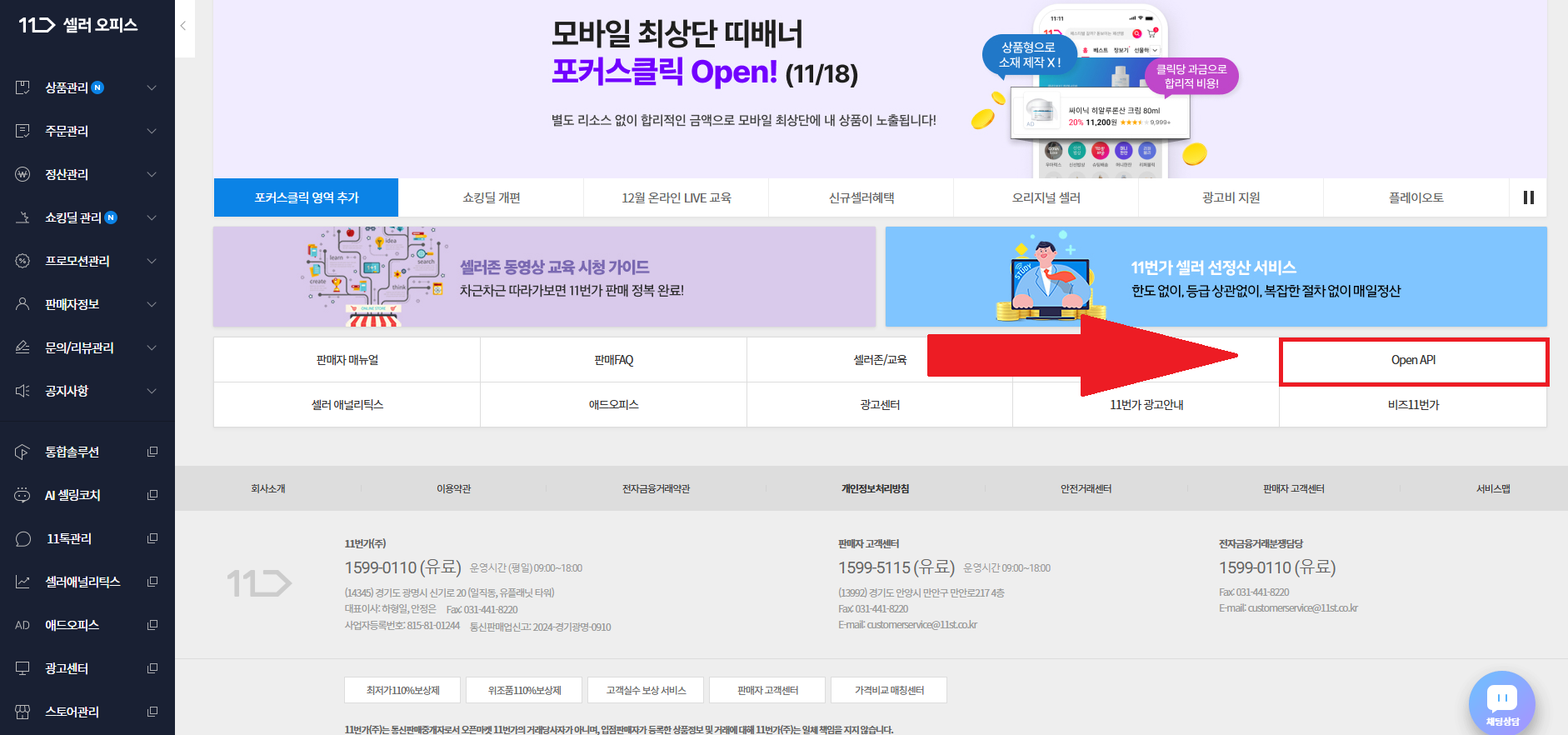Click the 11번가 광고안내 quick link
Screen dimensions: 1568x735
[x=1146, y=405]
